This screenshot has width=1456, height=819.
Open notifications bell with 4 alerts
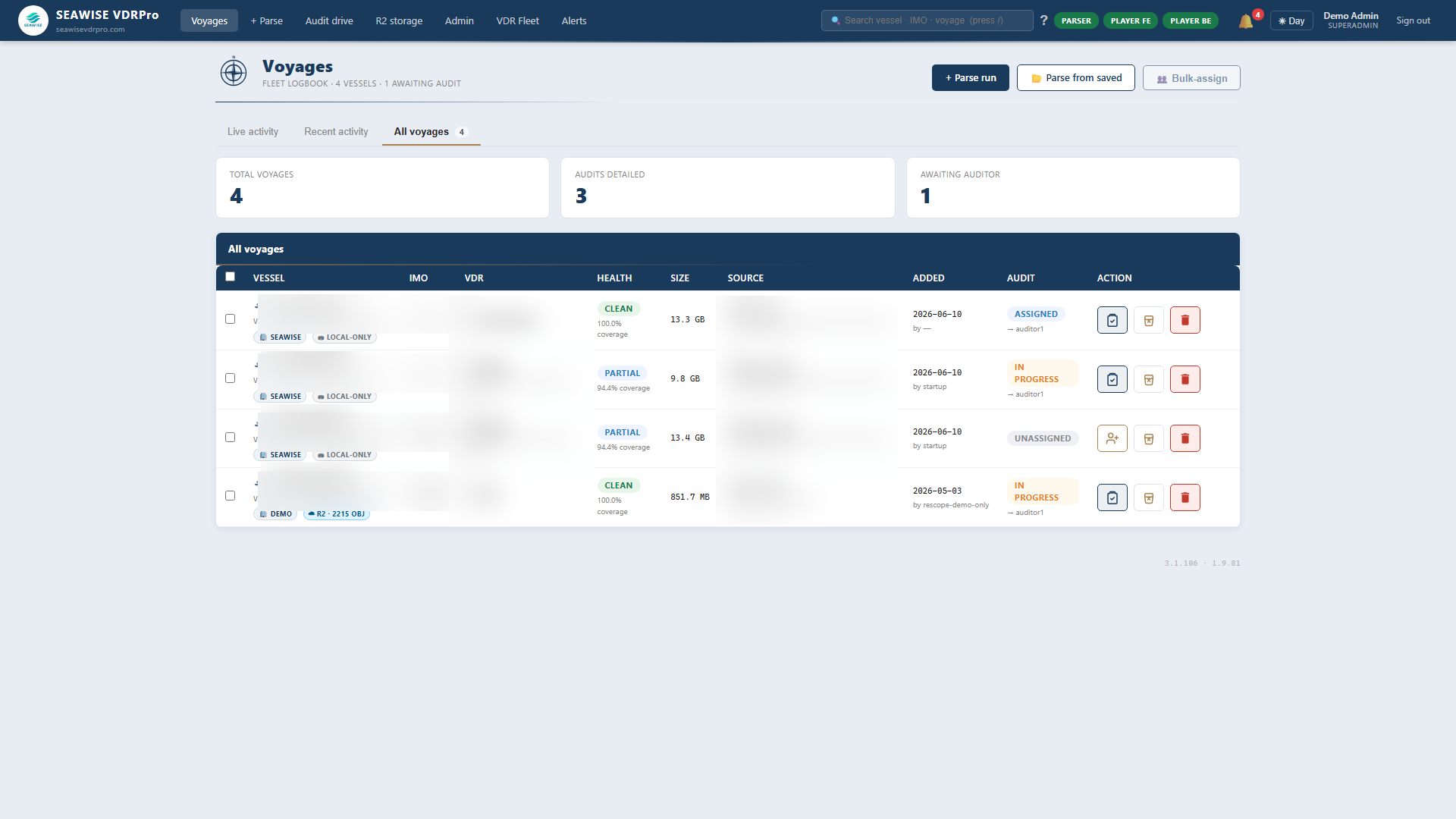click(1246, 21)
